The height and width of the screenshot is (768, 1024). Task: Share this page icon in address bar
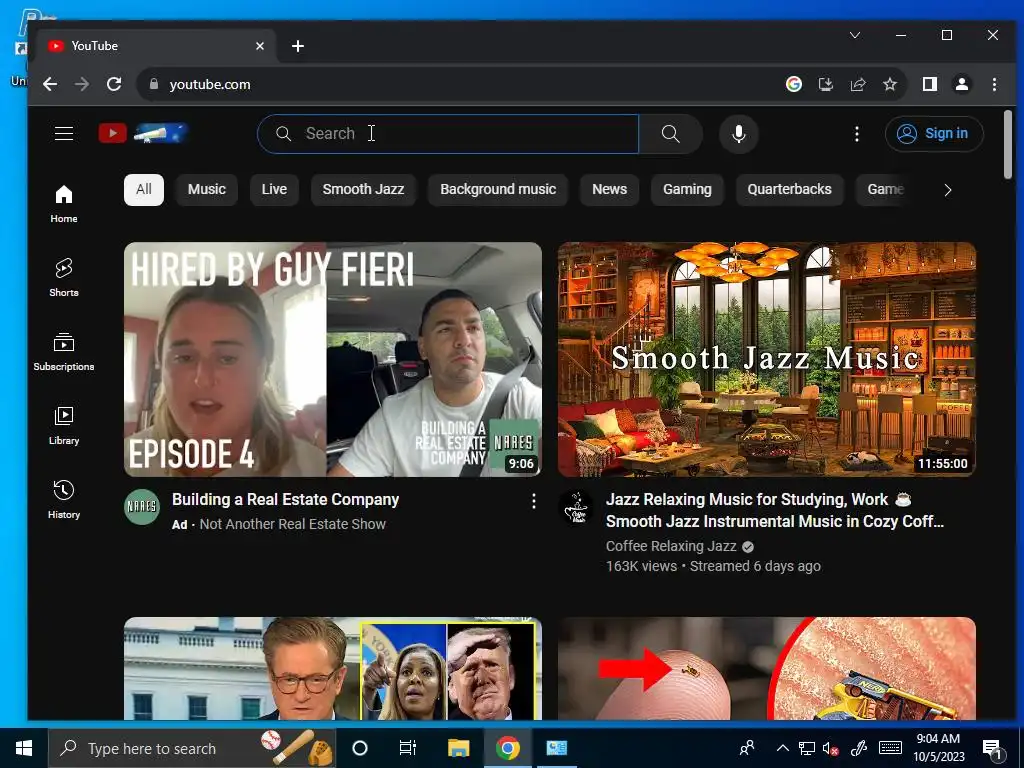[857, 84]
